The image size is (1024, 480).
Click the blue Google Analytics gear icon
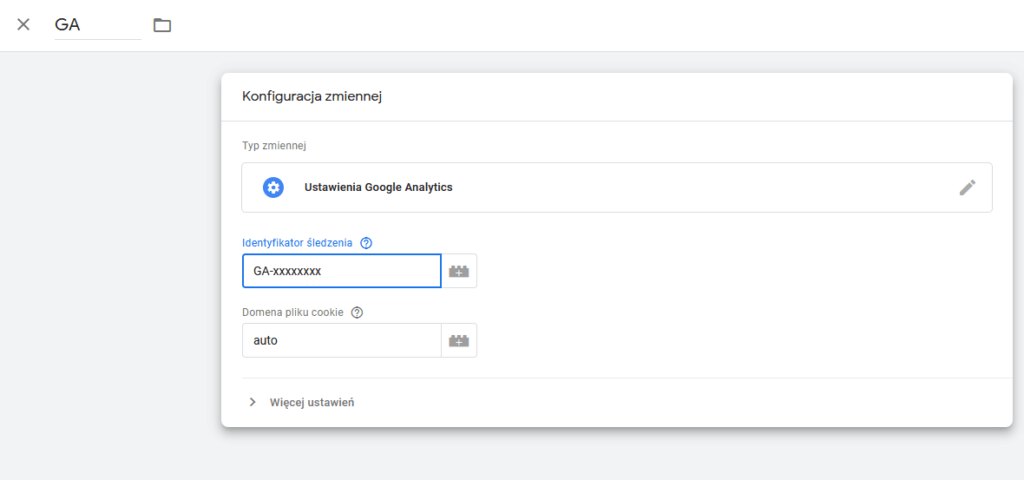273,187
